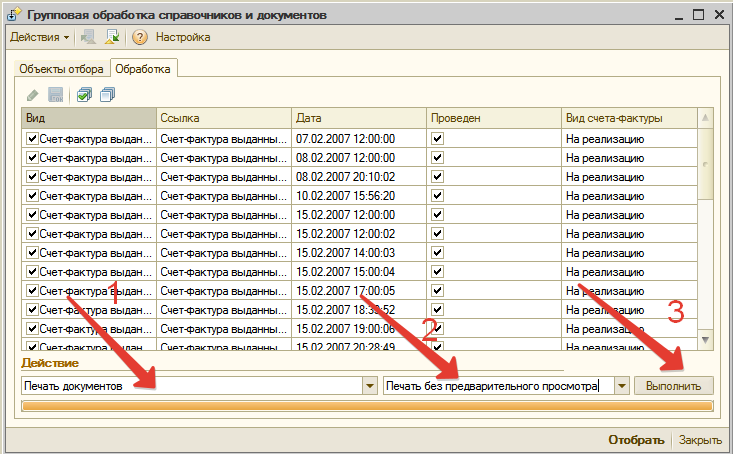Click the save settings icon with green arrow
Image resolution: width=733 pixels, height=454 pixels.
(111, 38)
